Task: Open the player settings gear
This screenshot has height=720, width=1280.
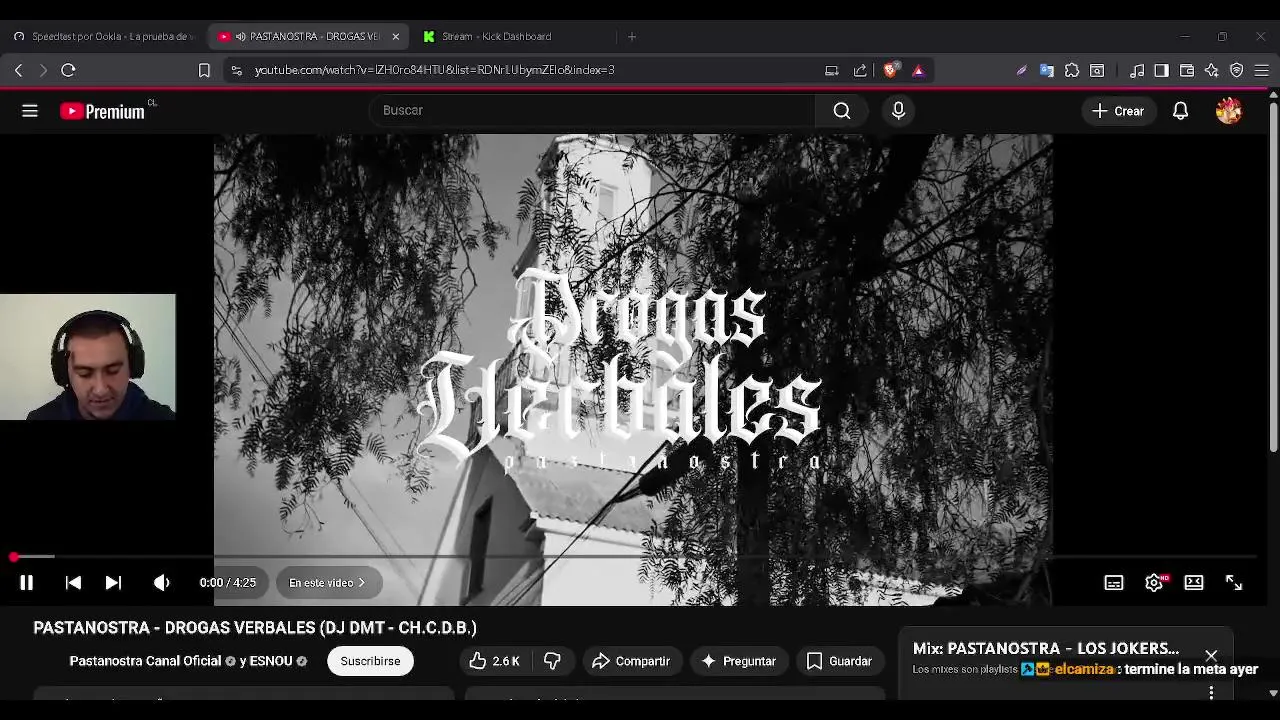Action: pyautogui.click(x=1154, y=583)
